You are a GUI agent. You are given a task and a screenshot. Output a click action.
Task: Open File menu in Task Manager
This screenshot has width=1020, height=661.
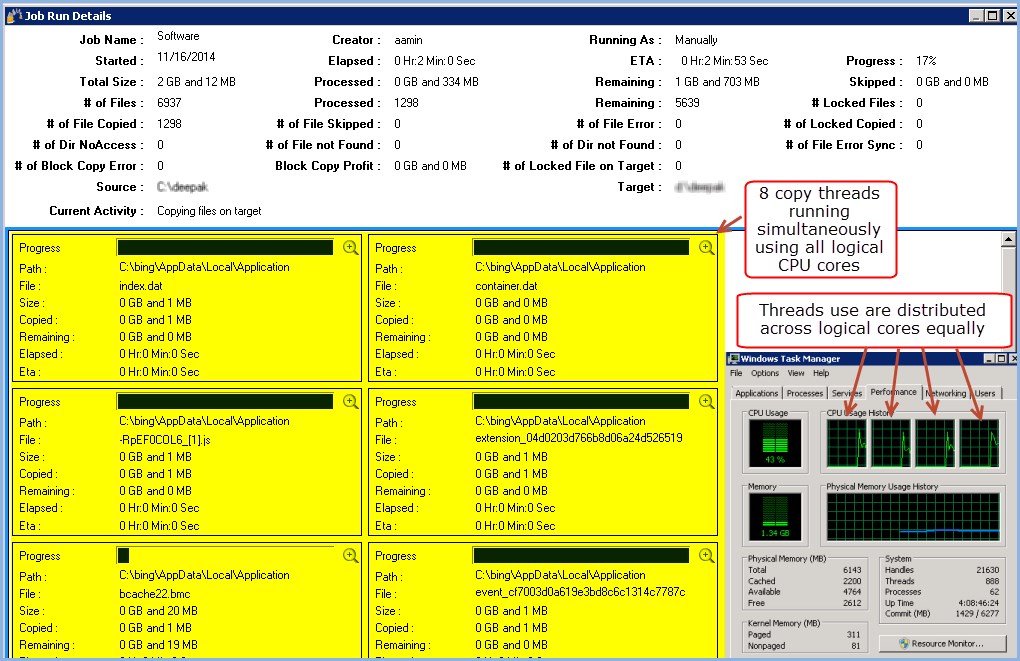coord(736,373)
